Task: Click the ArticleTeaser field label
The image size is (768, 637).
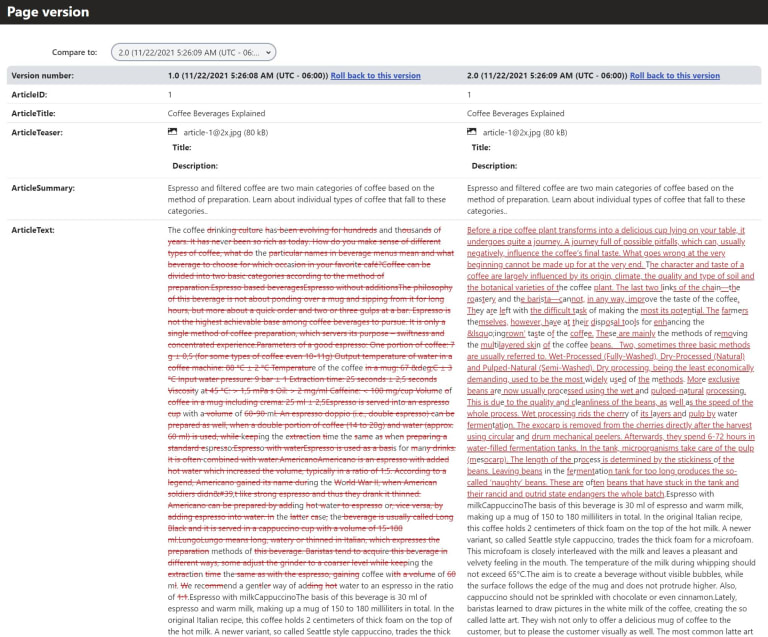Action: [x=37, y=132]
